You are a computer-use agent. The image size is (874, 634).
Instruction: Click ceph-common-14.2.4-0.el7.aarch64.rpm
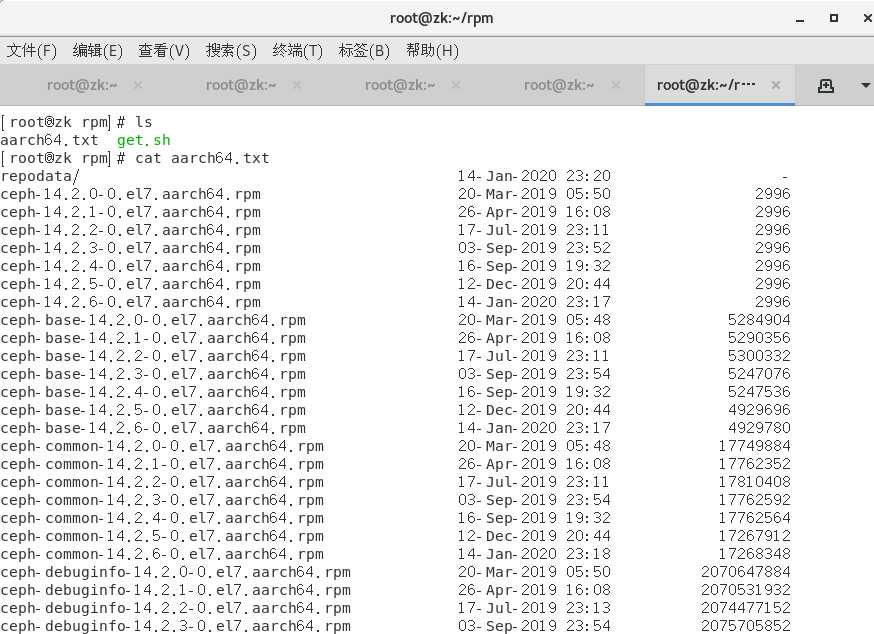pos(162,517)
